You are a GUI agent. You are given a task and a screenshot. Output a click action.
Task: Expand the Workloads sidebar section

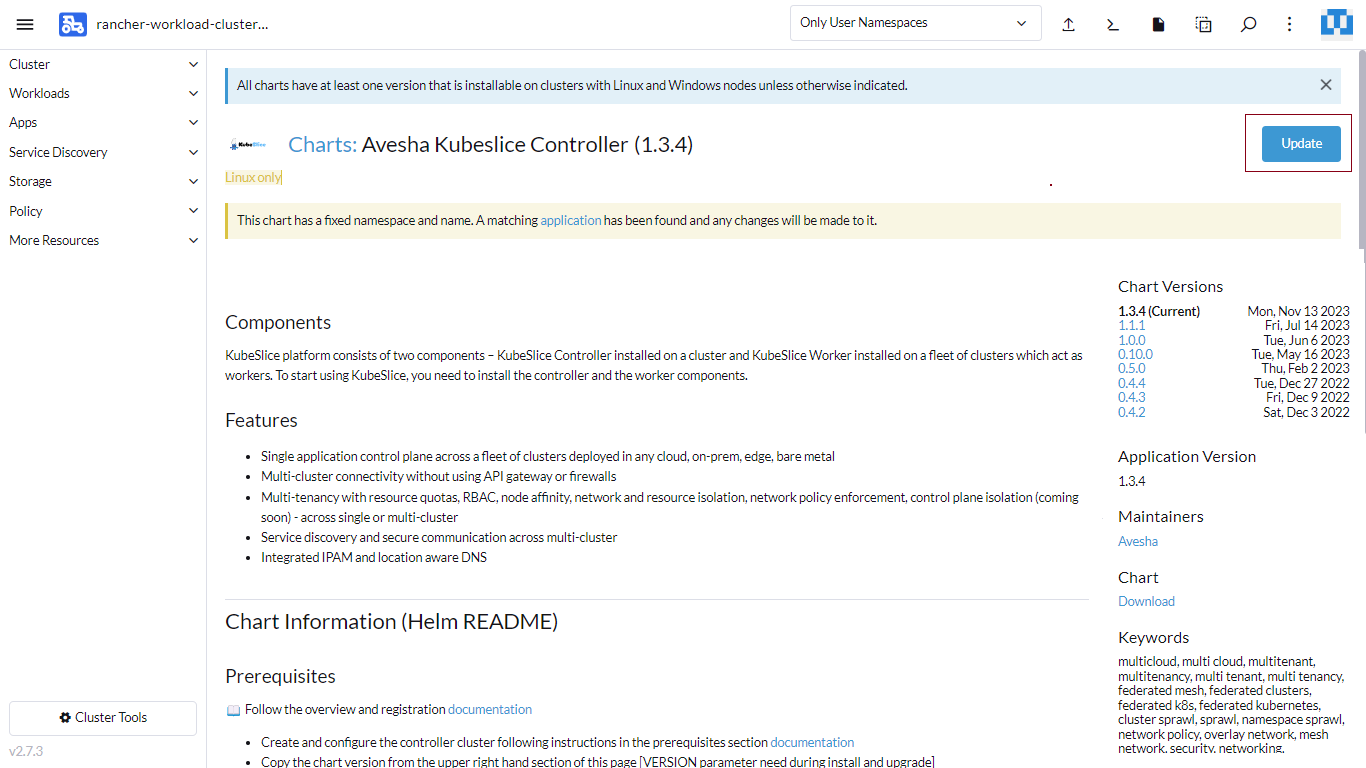[x=103, y=93]
